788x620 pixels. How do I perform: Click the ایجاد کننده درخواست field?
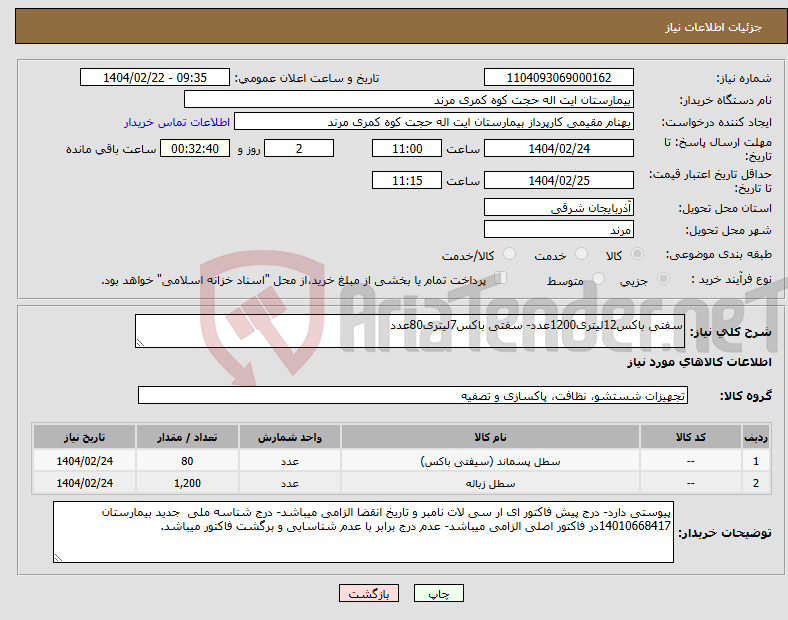[x=434, y=122]
